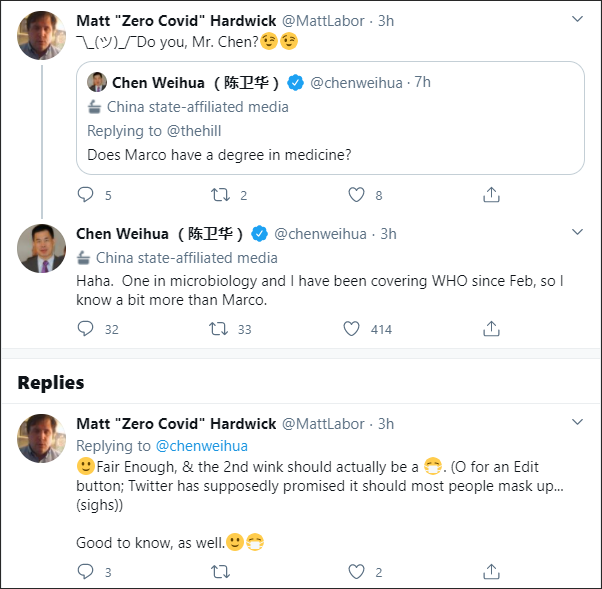Follow the 'Replying to @chenweihua' link
This screenshot has width=602, height=589.
click(201, 445)
